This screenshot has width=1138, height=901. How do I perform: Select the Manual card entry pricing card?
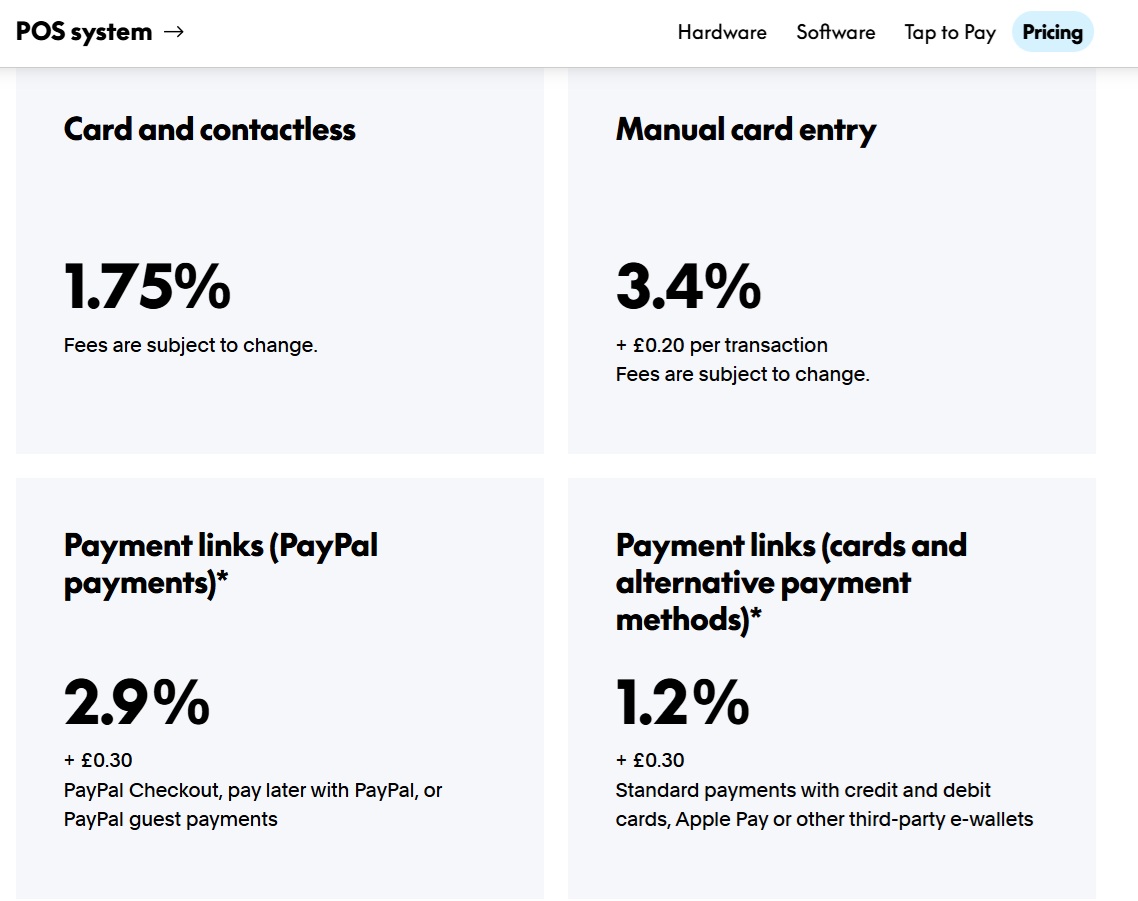pyautogui.click(x=831, y=260)
